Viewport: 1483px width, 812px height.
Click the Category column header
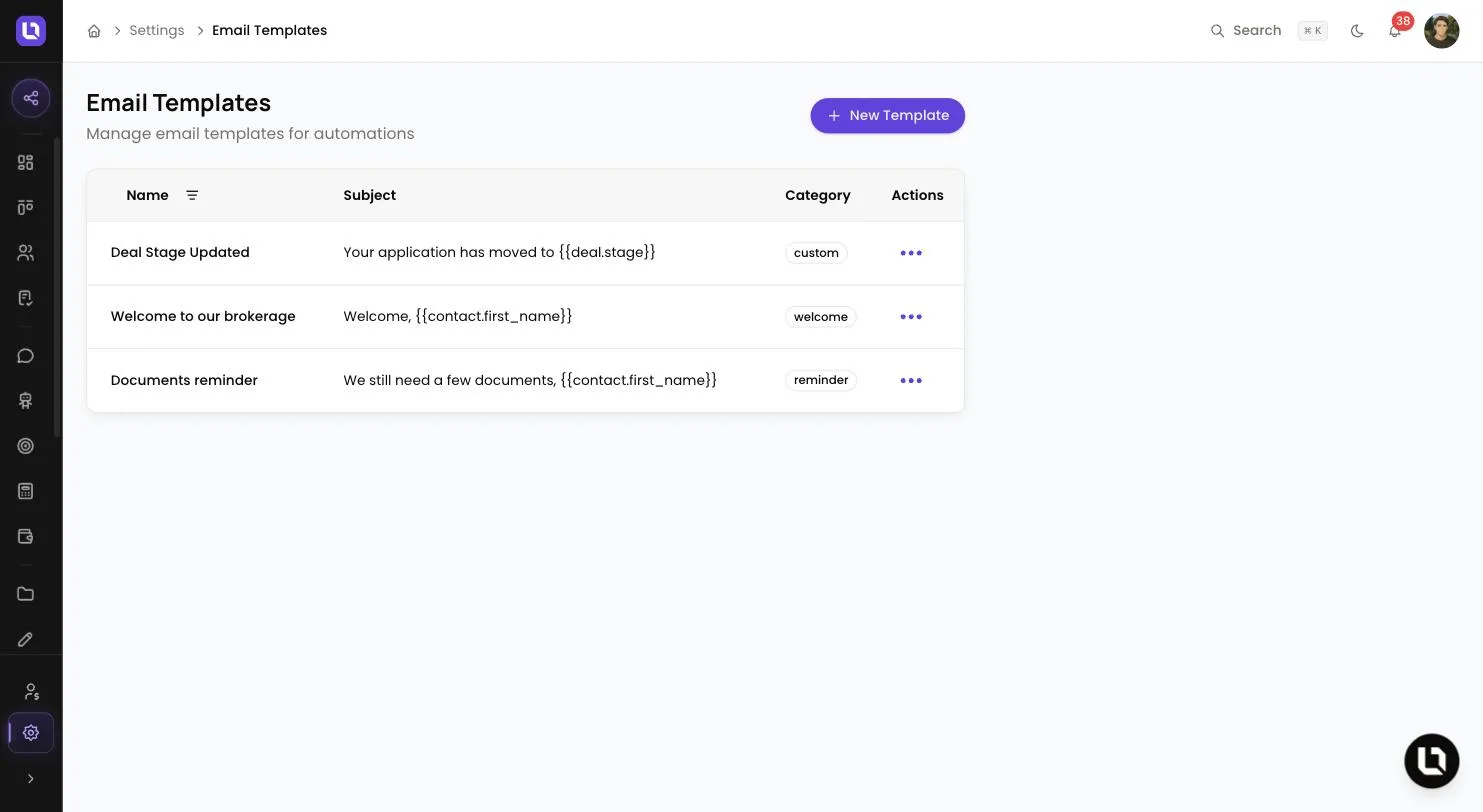coord(817,195)
